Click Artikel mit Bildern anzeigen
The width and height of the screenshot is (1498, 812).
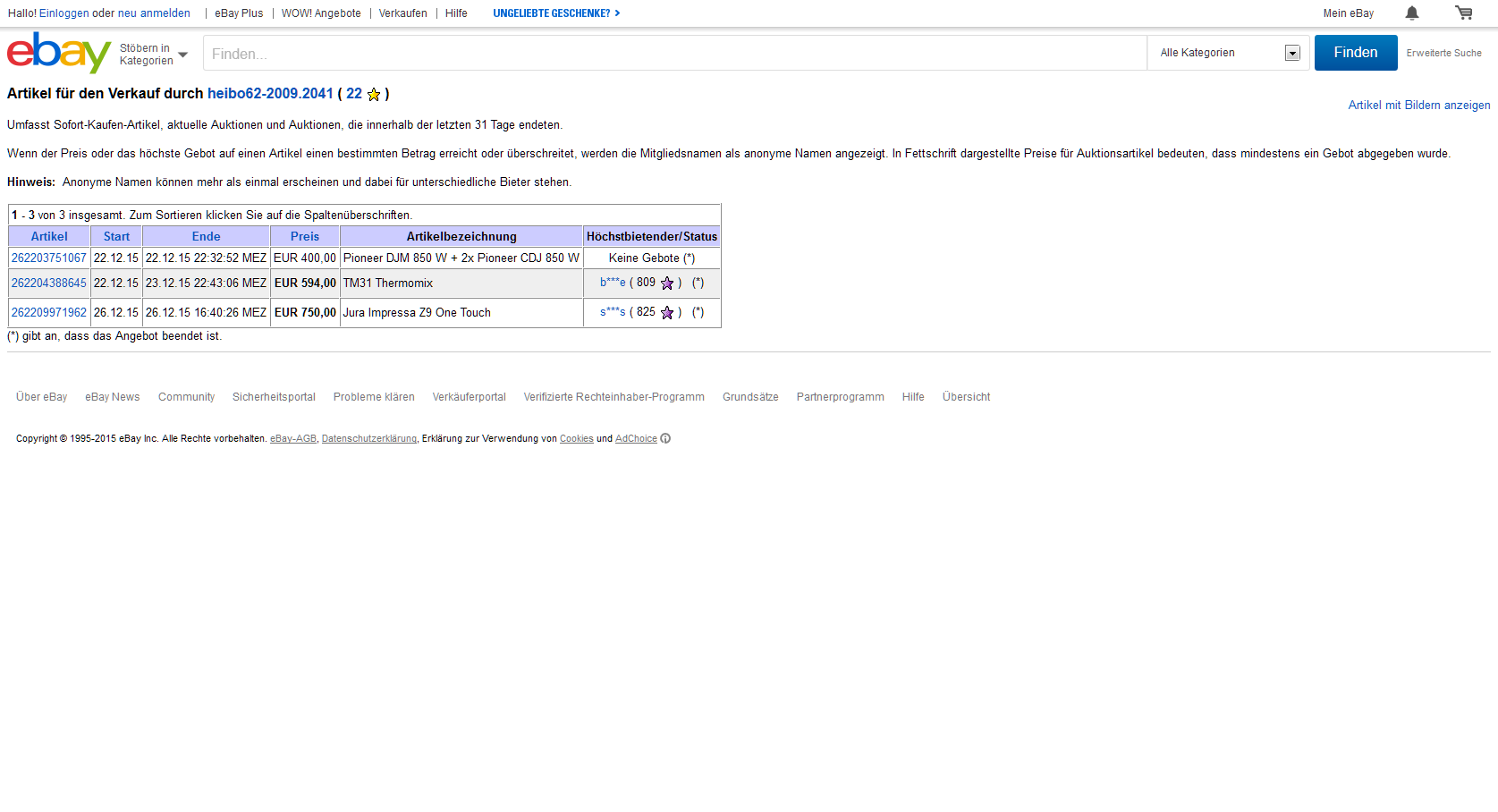tap(1419, 106)
